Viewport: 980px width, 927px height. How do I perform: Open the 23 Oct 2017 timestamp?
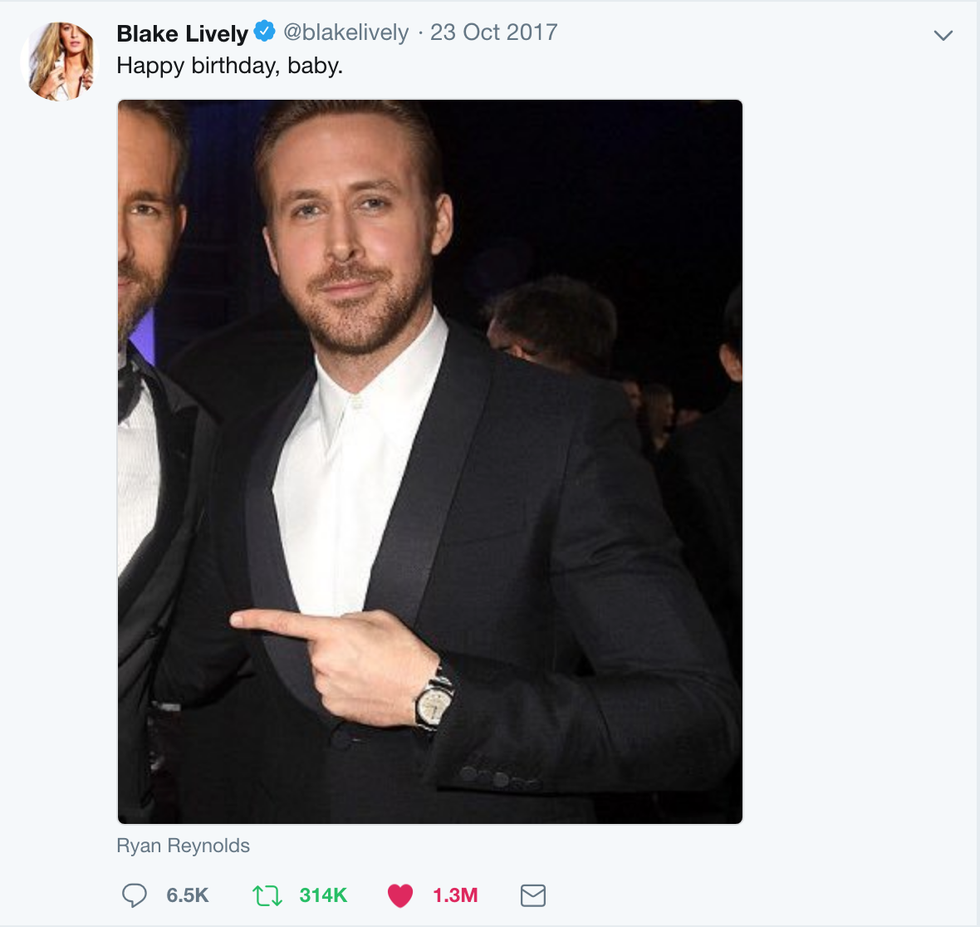[494, 33]
